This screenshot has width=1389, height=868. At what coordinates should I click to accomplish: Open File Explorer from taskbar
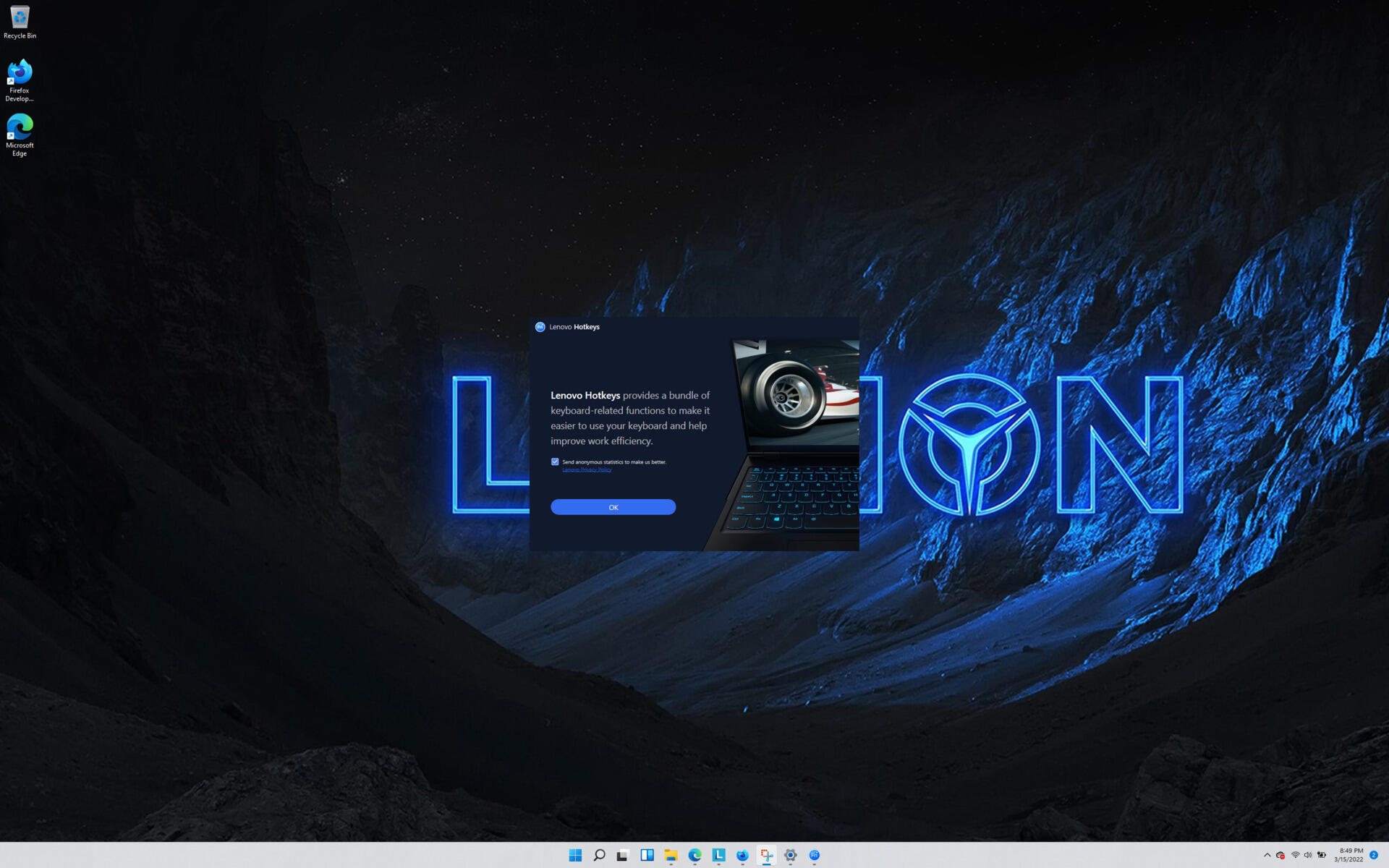671,855
